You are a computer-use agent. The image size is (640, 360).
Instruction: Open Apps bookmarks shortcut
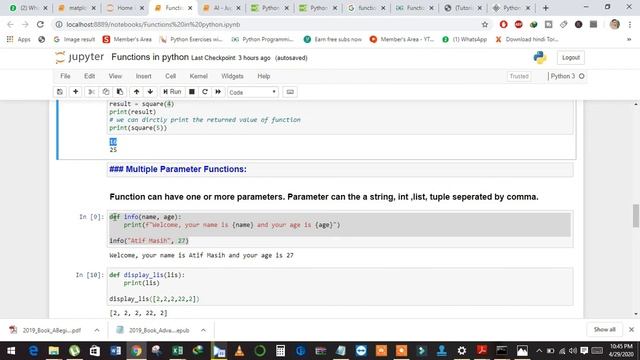[19, 40]
